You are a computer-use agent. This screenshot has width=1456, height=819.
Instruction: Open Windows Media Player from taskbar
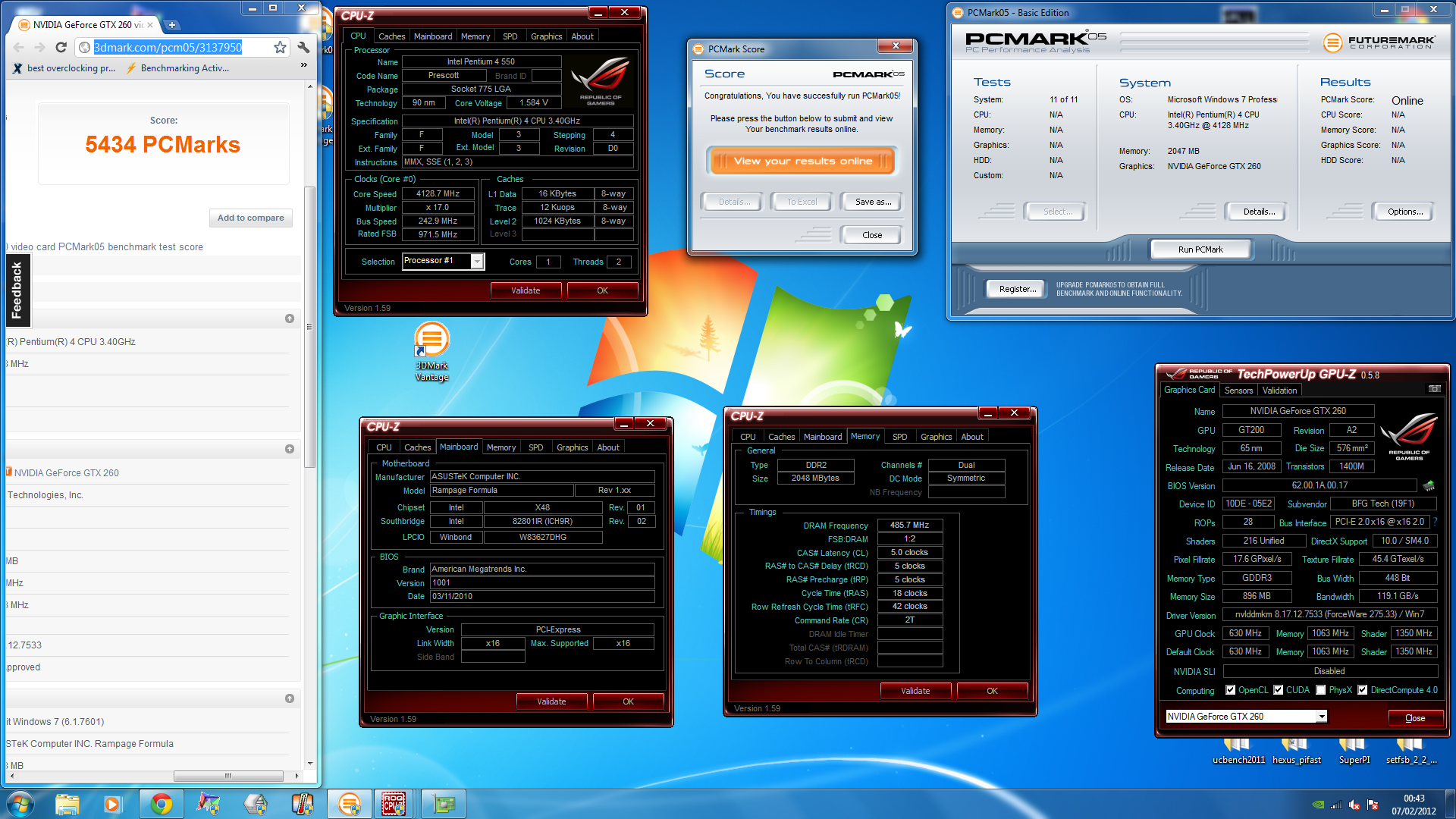coord(113,804)
